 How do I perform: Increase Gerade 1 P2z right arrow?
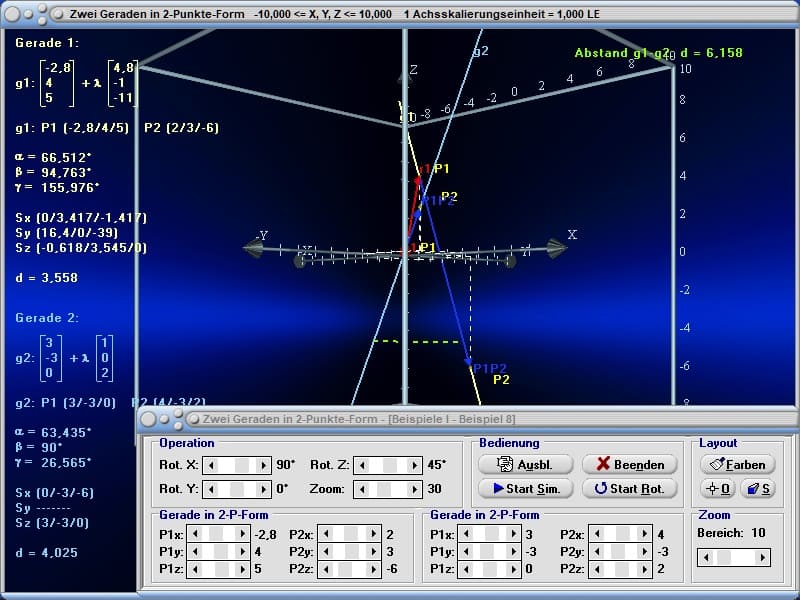[373, 569]
